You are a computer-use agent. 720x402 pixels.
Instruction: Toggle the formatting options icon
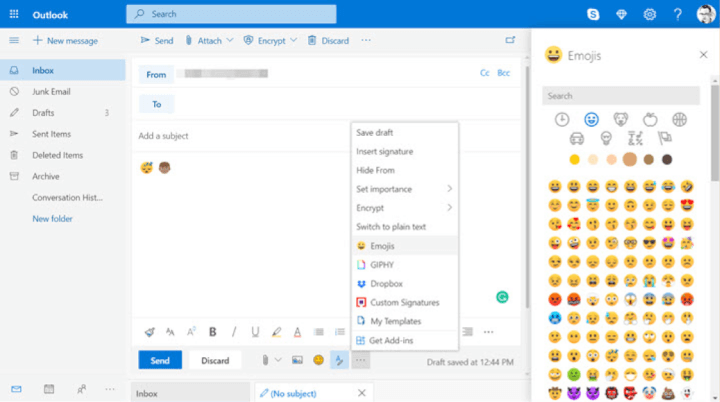coord(339,360)
